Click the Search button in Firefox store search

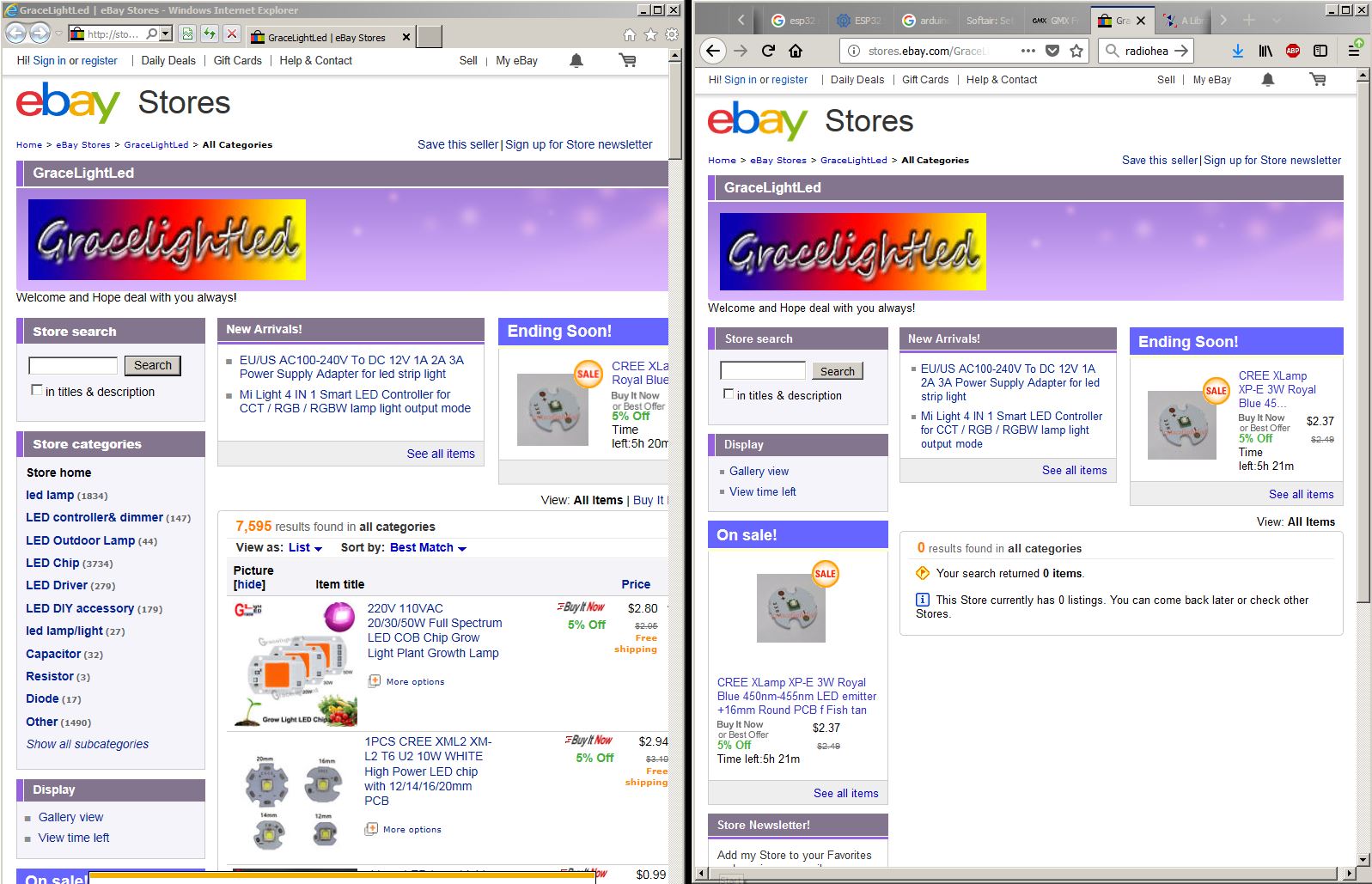tap(838, 371)
